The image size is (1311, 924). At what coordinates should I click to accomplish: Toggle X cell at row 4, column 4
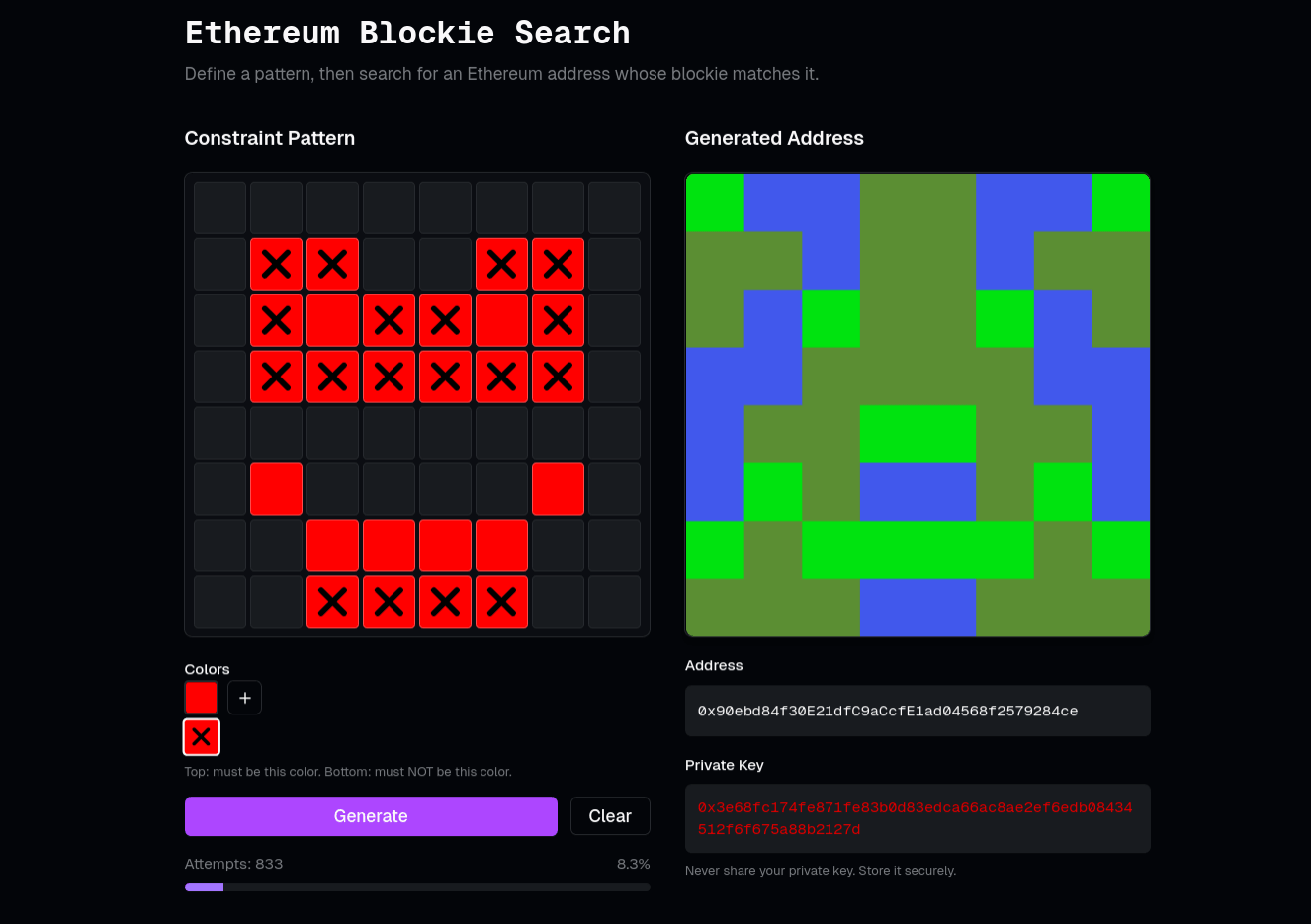click(x=389, y=377)
